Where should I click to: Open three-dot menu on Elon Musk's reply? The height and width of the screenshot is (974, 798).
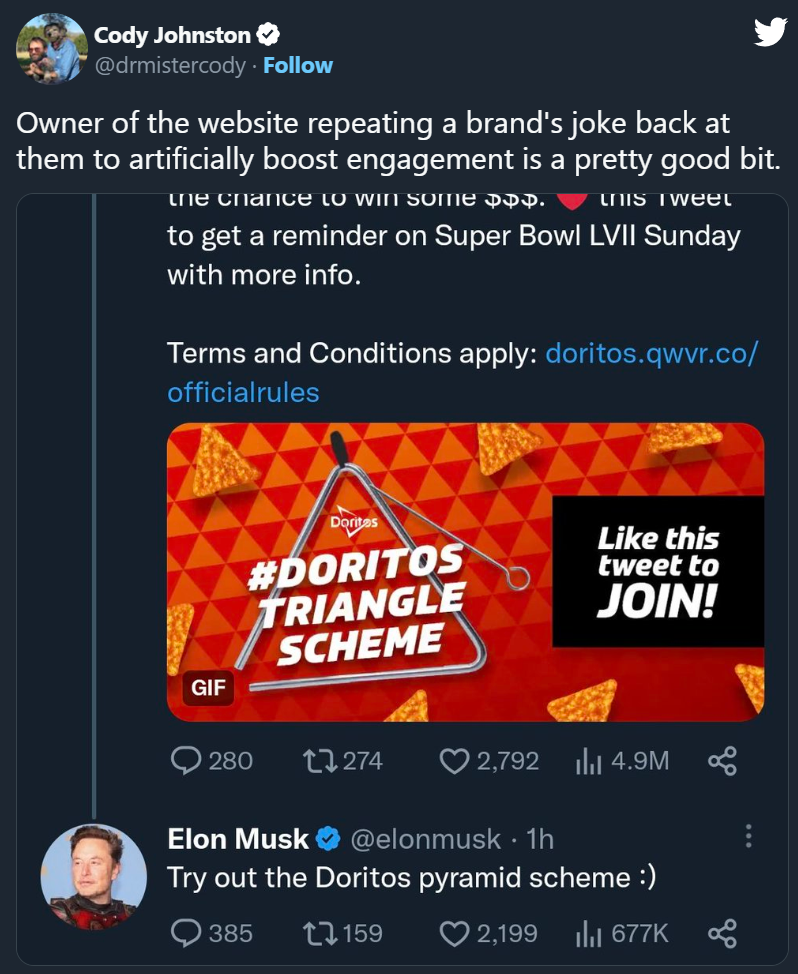pos(749,837)
